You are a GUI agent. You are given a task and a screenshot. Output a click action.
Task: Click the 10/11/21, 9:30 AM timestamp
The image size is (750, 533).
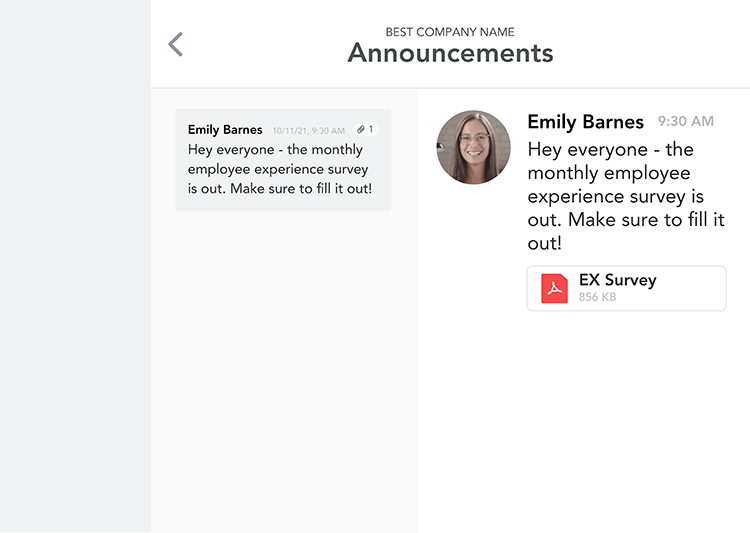point(309,131)
